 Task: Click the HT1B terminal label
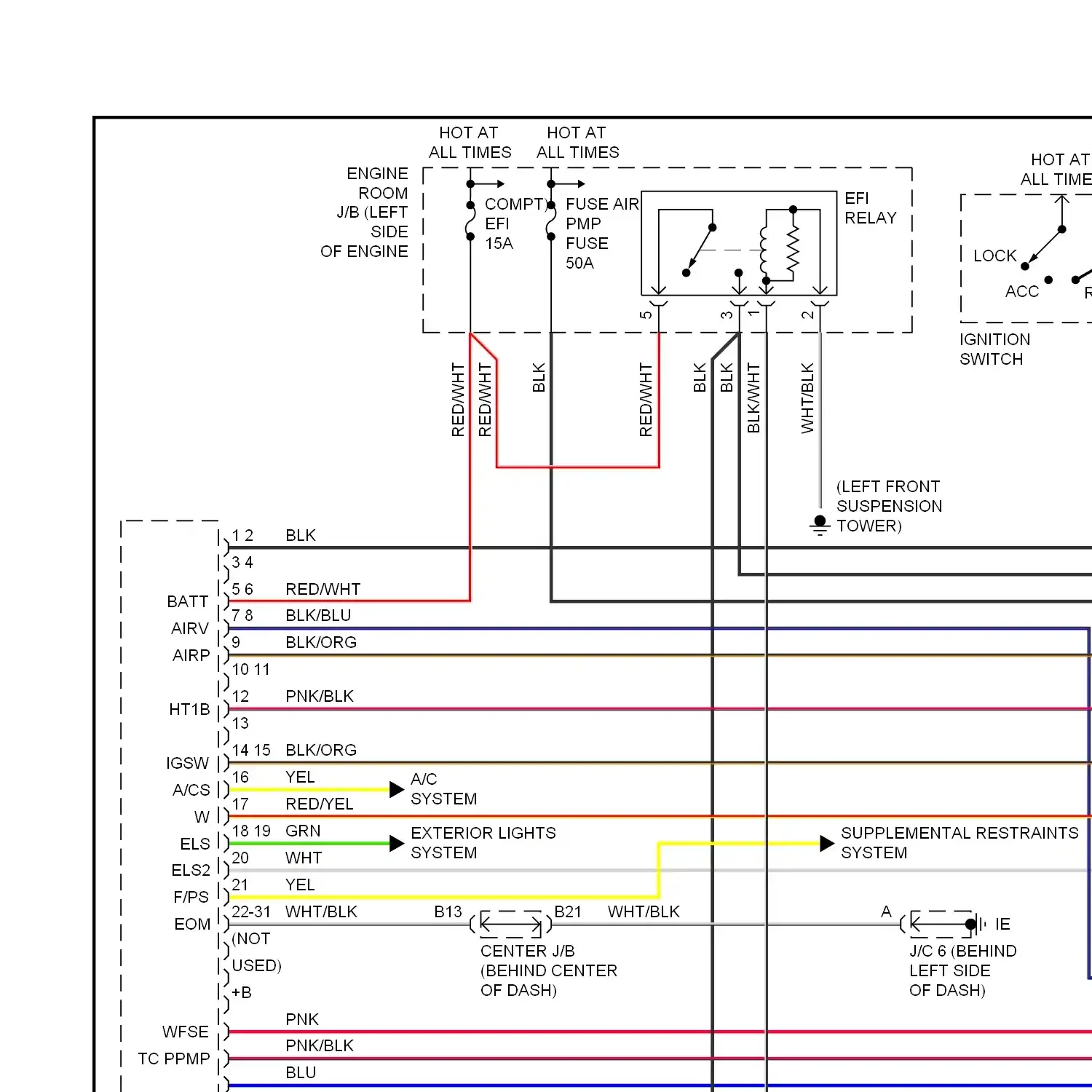pyautogui.click(x=189, y=709)
